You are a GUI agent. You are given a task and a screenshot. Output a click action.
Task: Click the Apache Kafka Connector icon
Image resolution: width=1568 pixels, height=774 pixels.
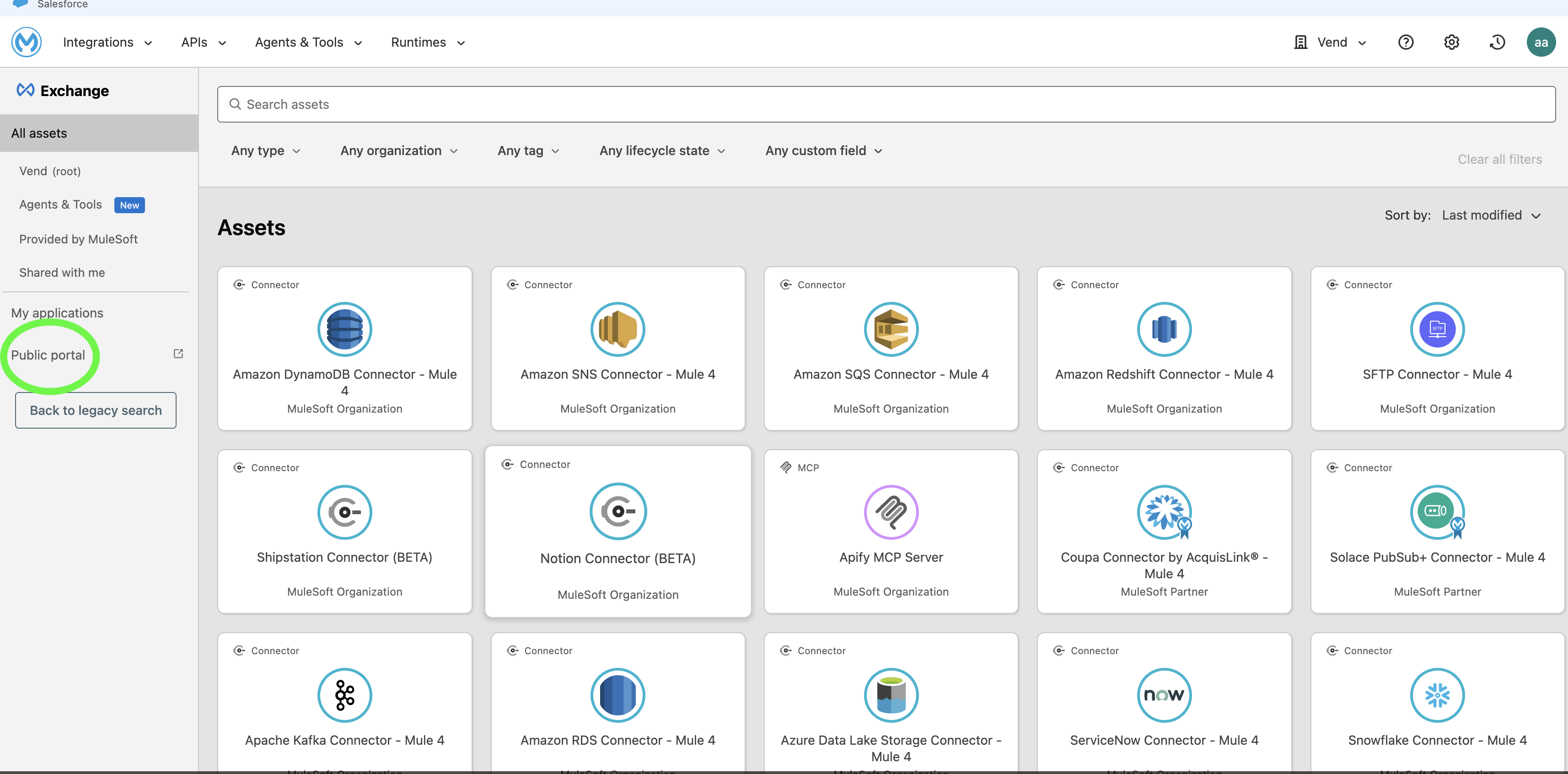click(344, 695)
